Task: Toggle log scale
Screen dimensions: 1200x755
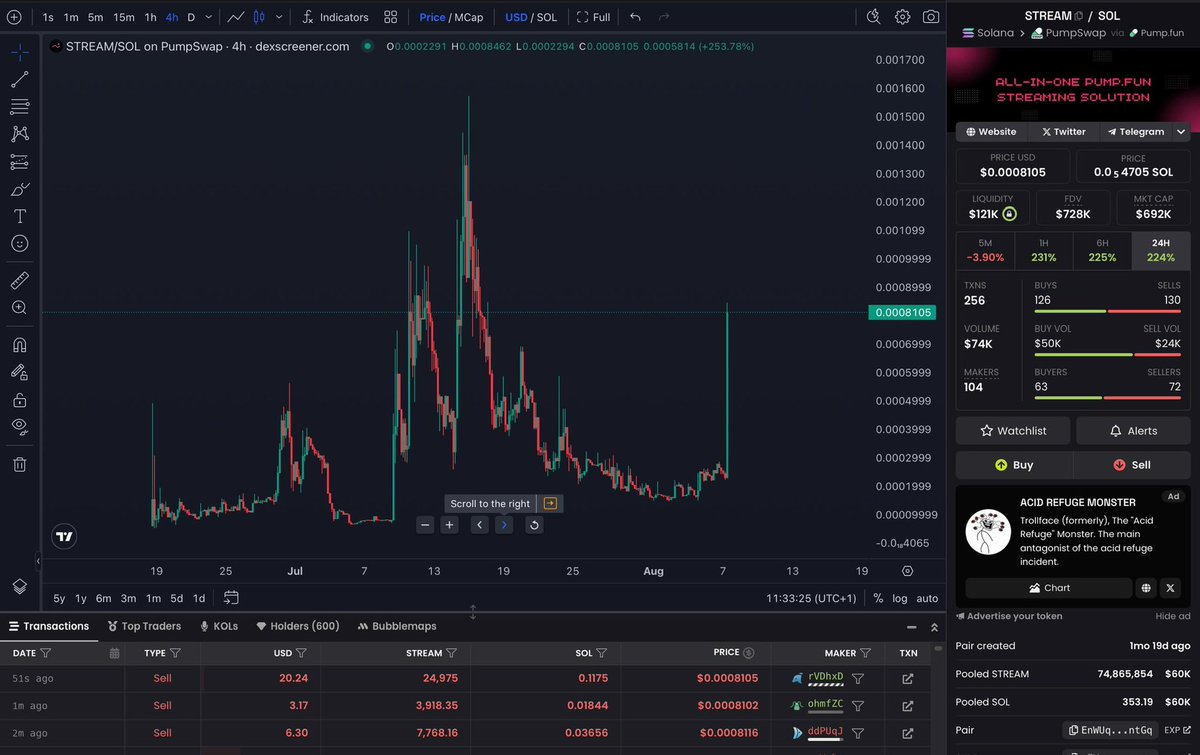Action: pos(900,598)
